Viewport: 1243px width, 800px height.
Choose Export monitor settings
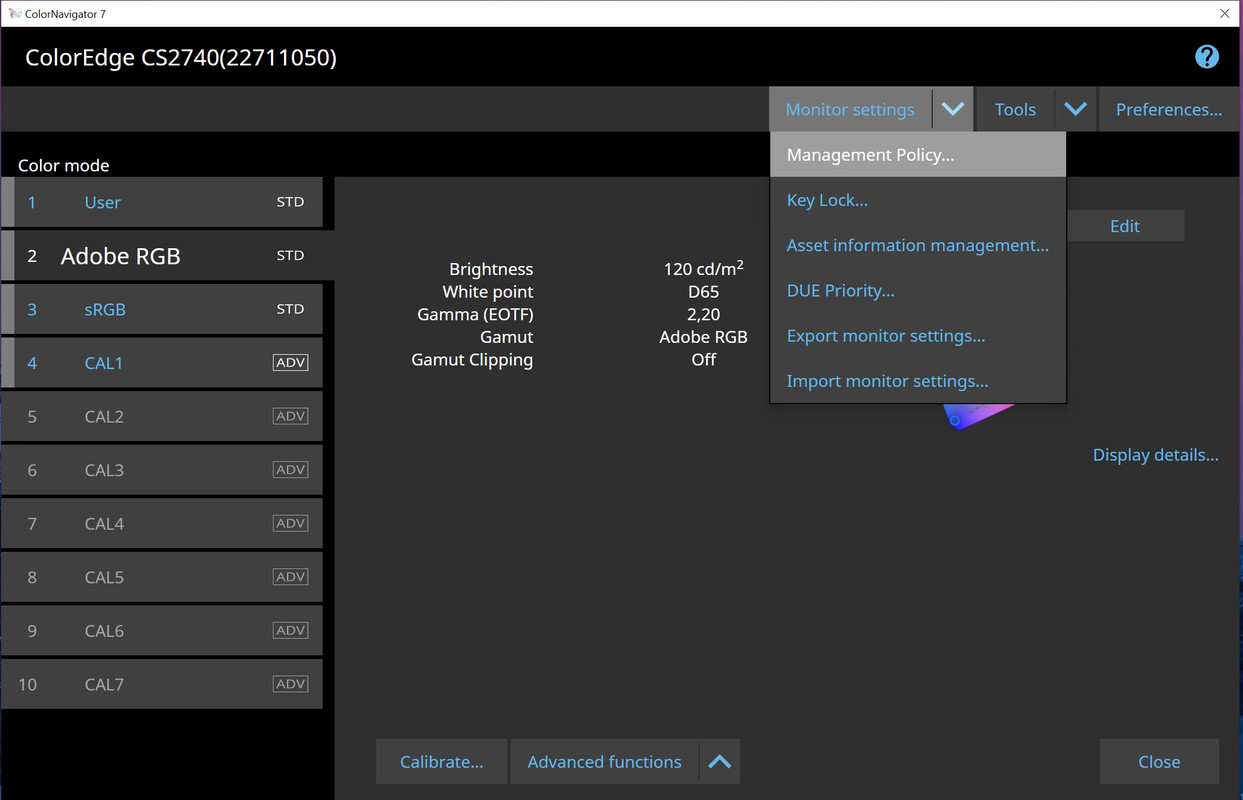point(918,336)
